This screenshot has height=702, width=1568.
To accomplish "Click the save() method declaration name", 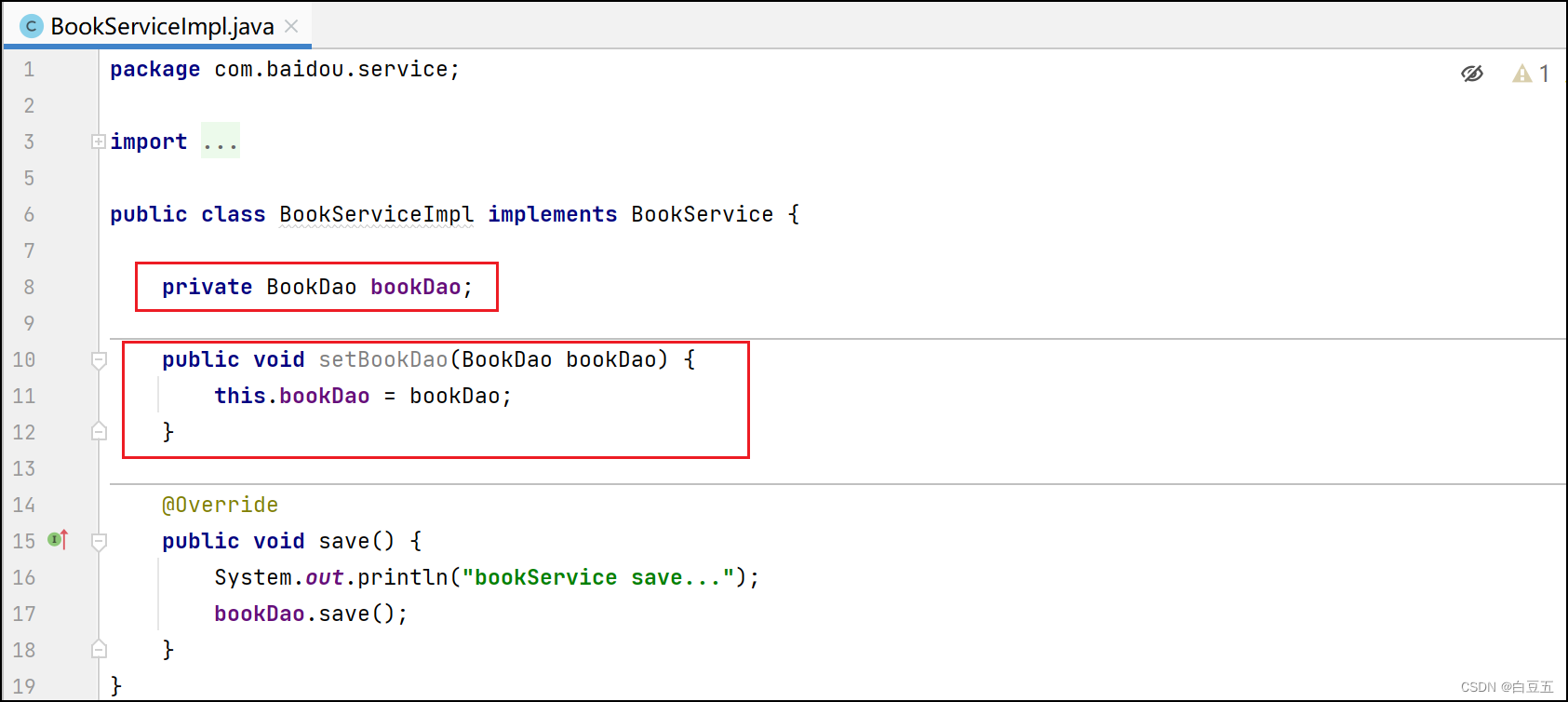I will (x=344, y=541).
